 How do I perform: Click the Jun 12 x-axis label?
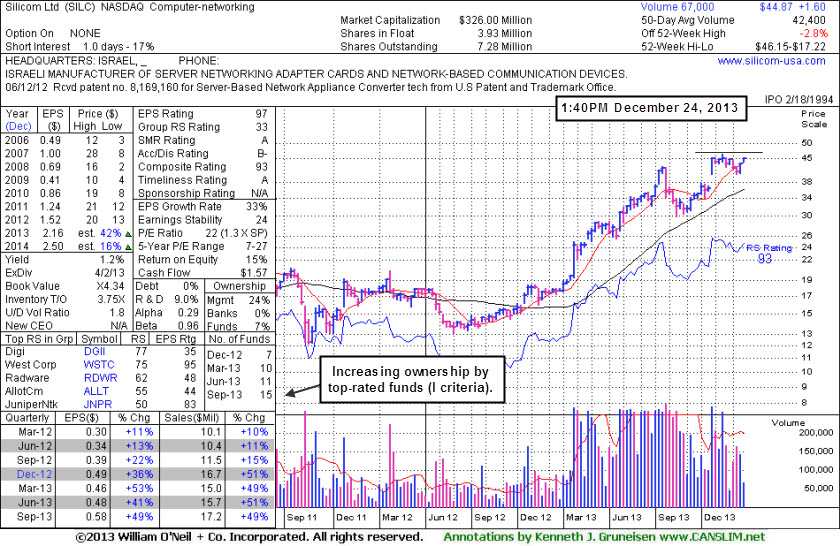[443, 517]
